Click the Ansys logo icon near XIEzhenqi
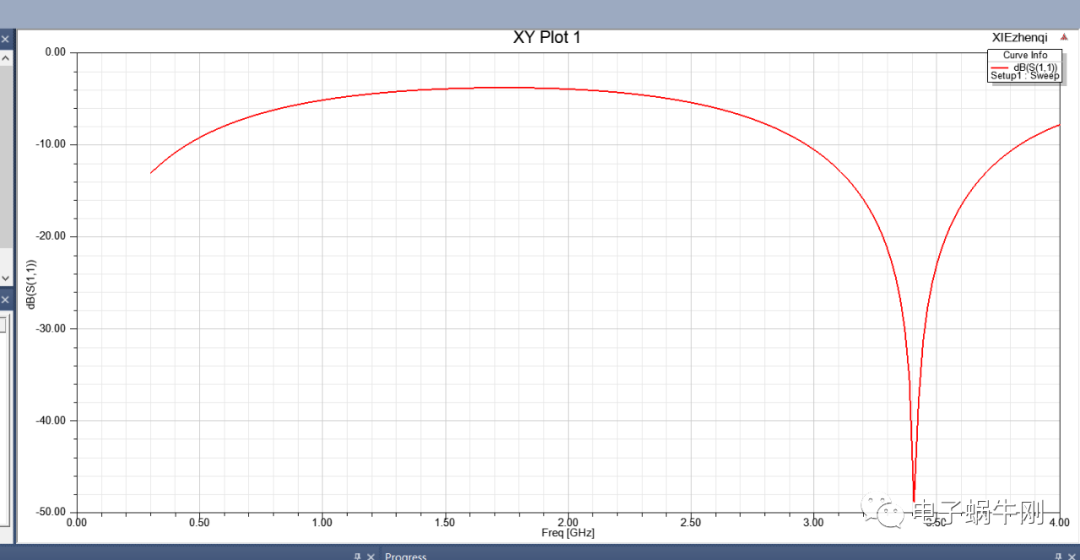 click(1063, 36)
